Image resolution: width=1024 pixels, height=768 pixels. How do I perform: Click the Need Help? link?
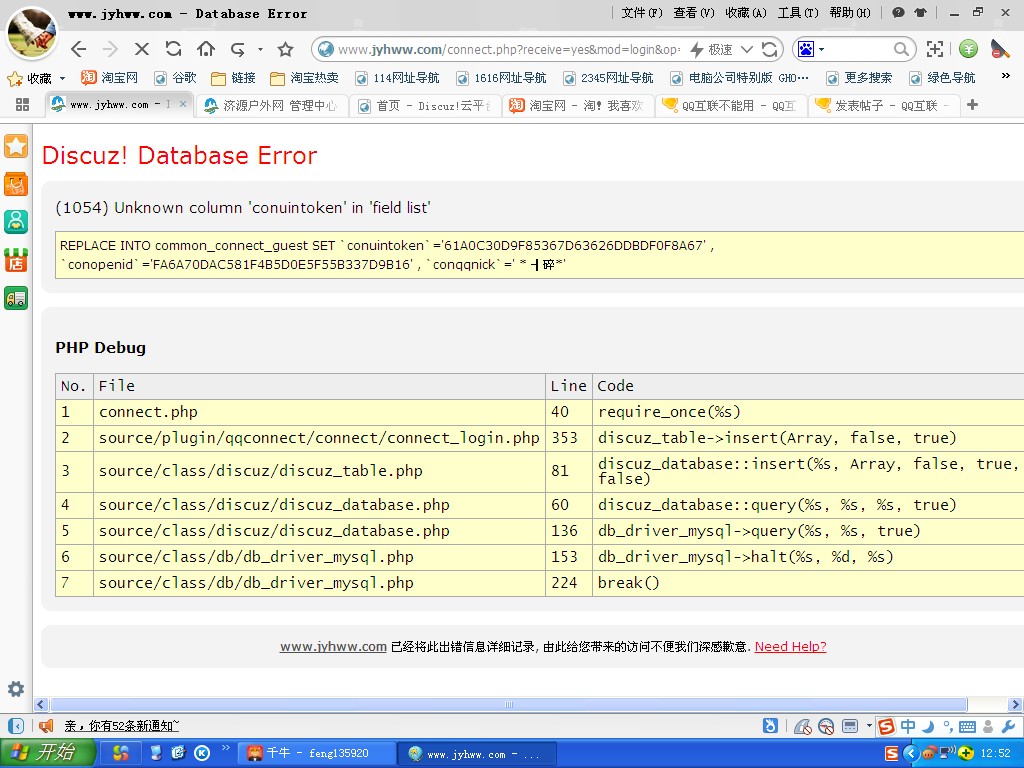point(790,647)
